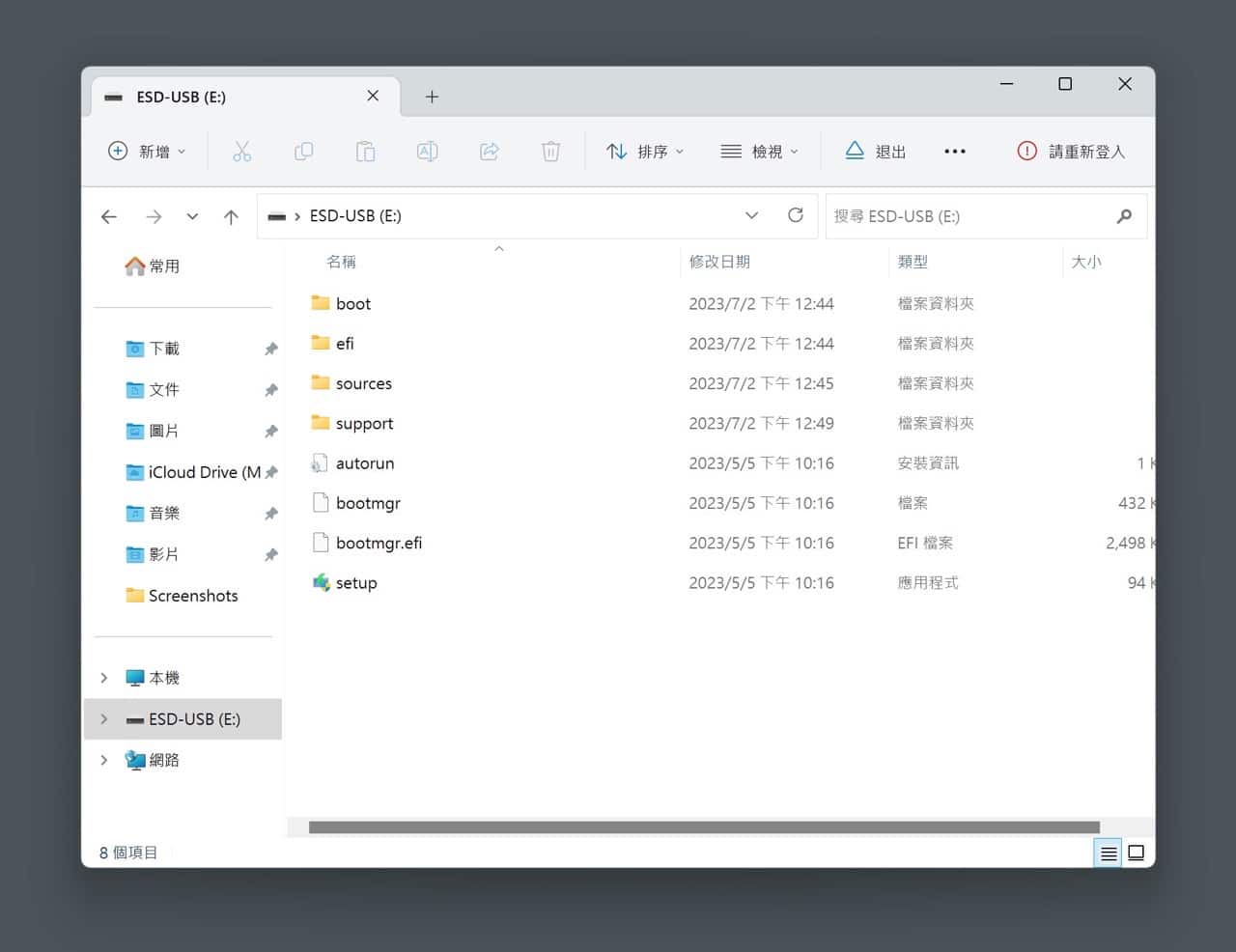Click the Delete trash can icon

click(x=550, y=152)
